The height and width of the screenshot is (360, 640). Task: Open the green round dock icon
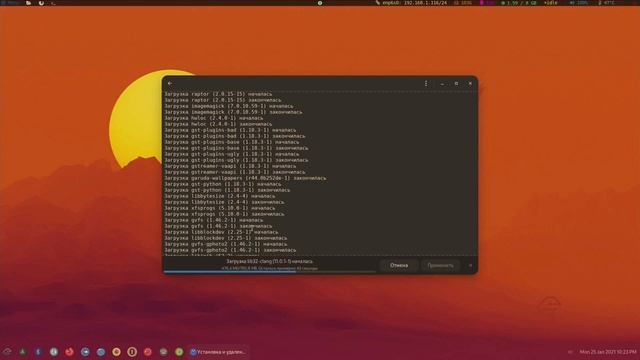[179, 351]
